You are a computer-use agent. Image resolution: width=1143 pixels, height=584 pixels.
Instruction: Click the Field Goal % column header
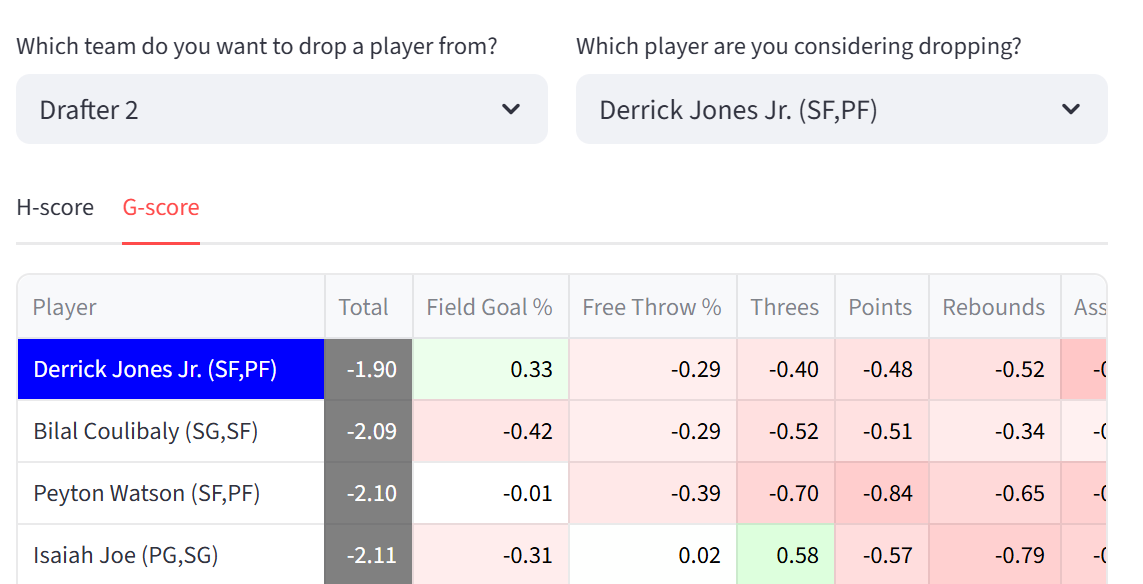pos(489,307)
